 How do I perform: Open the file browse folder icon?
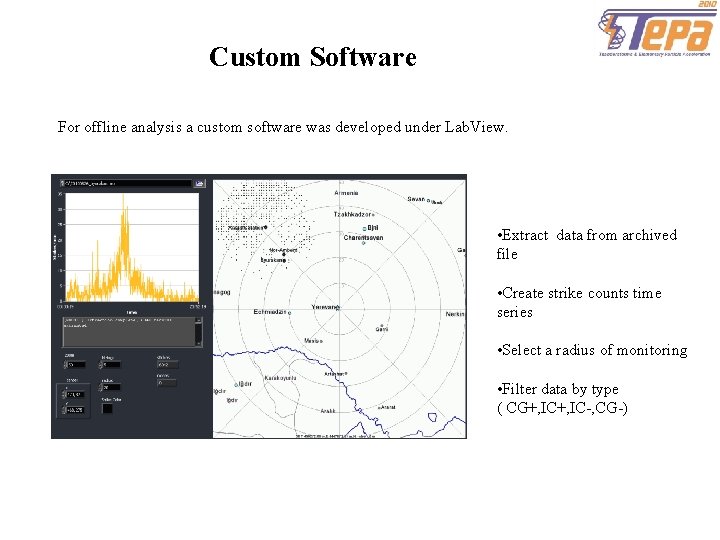199,184
